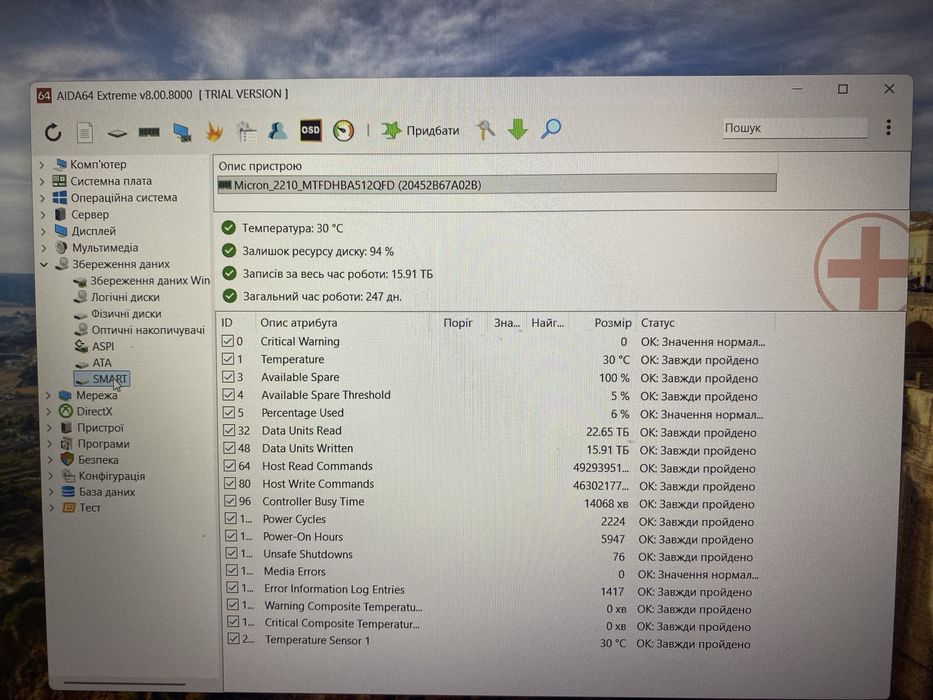Viewport: 933px width, 700px height.
Task: Open the База даних tree item
Action: point(107,492)
